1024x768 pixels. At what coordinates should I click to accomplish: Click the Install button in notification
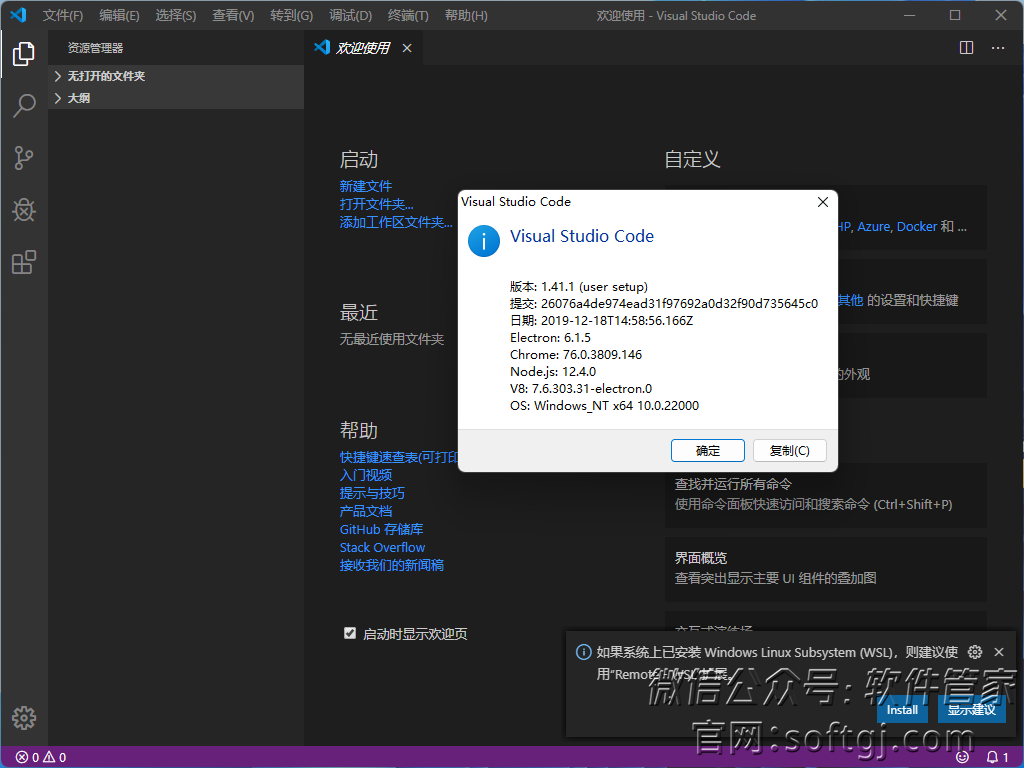(902, 710)
